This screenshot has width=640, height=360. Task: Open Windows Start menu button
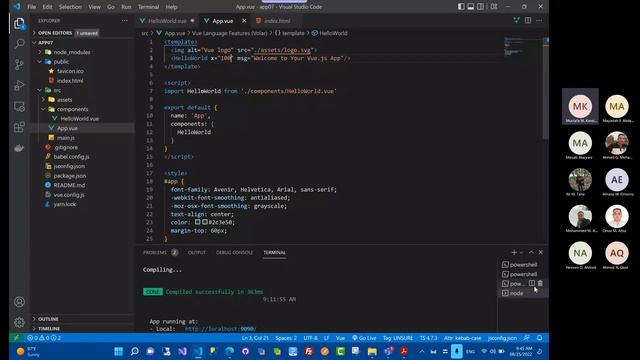tap(118, 351)
